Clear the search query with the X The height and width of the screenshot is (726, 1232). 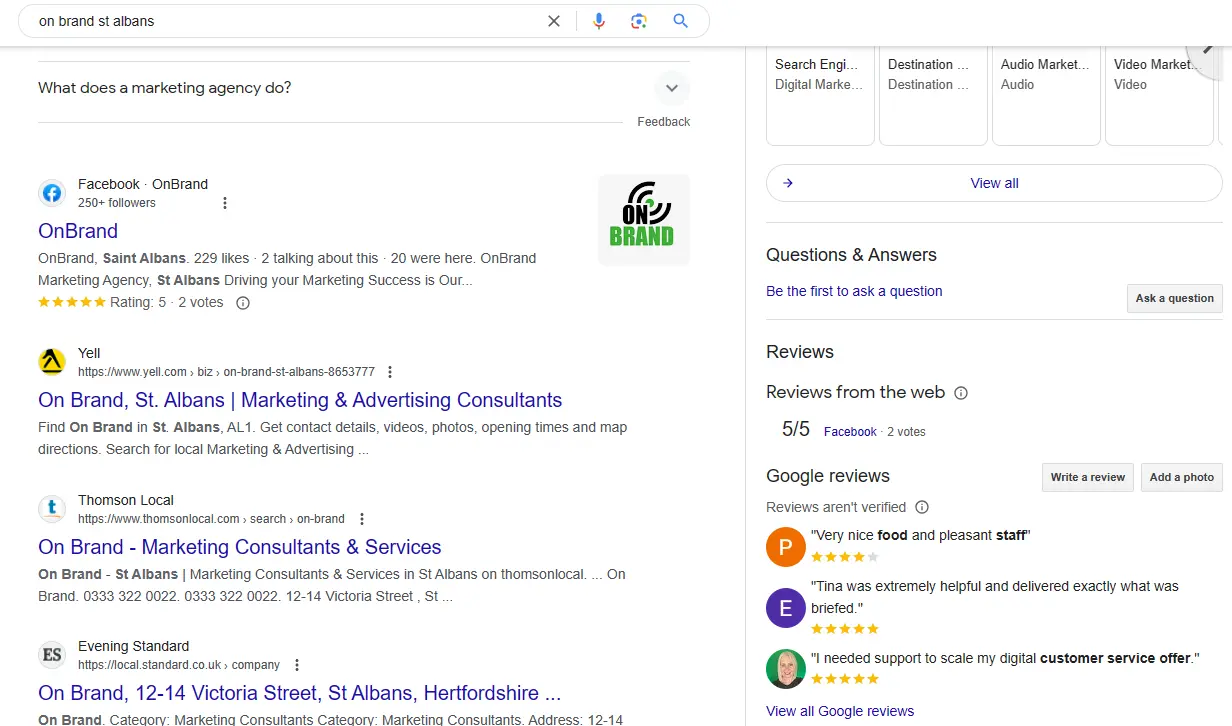click(x=554, y=20)
